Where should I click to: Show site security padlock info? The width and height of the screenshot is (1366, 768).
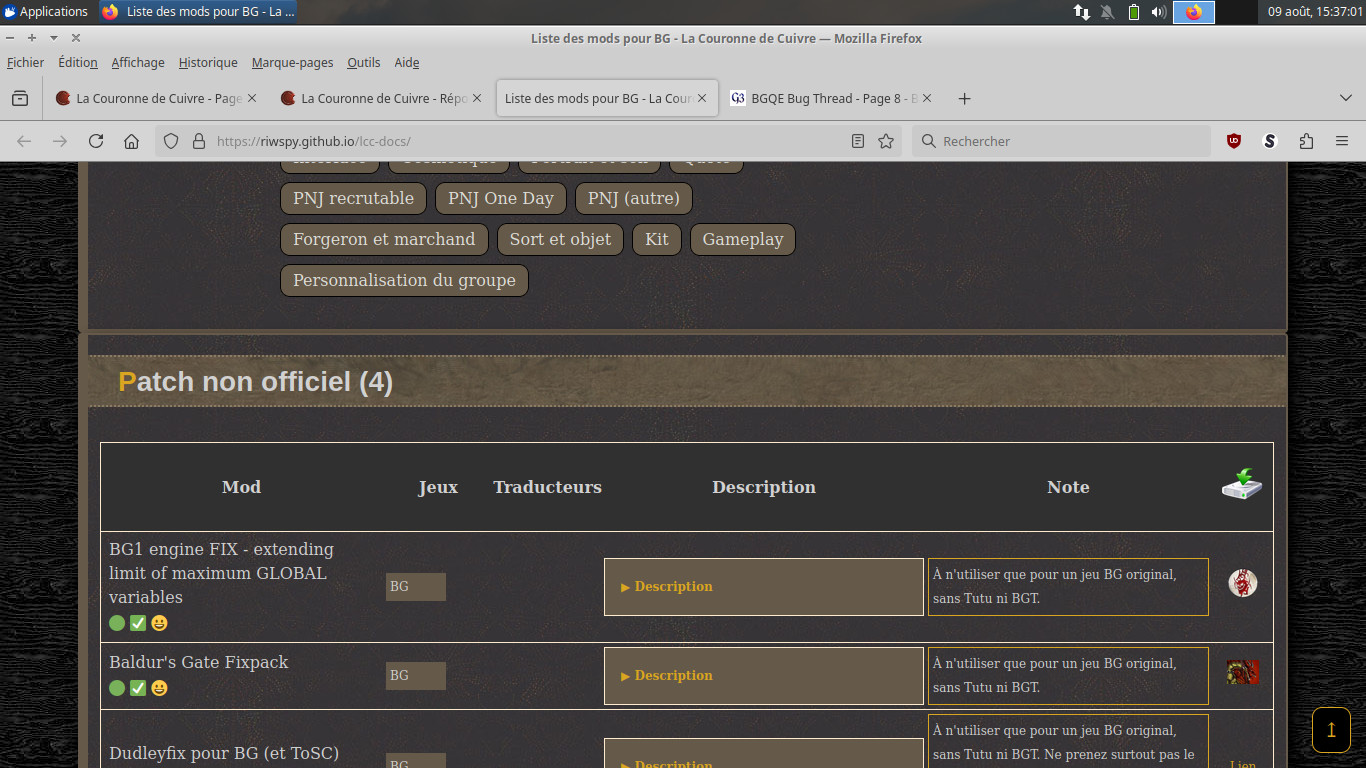(x=198, y=141)
